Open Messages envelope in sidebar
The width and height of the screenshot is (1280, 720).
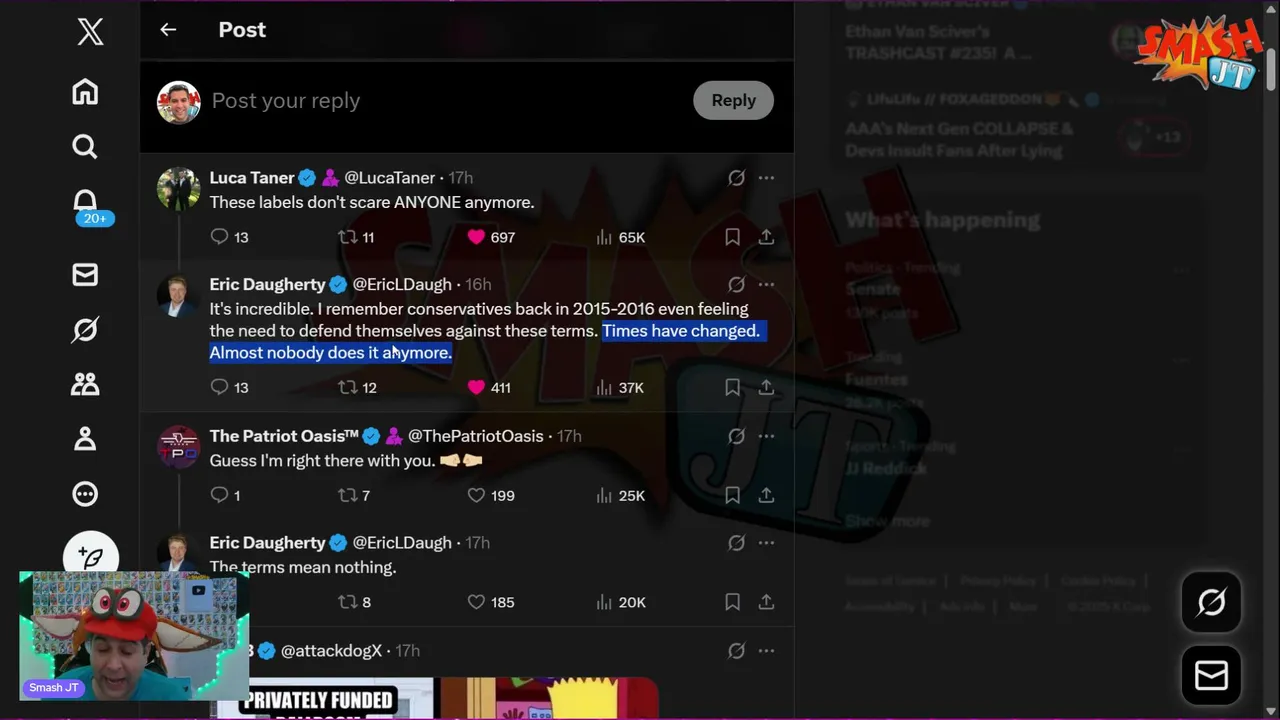tap(85, 274)
